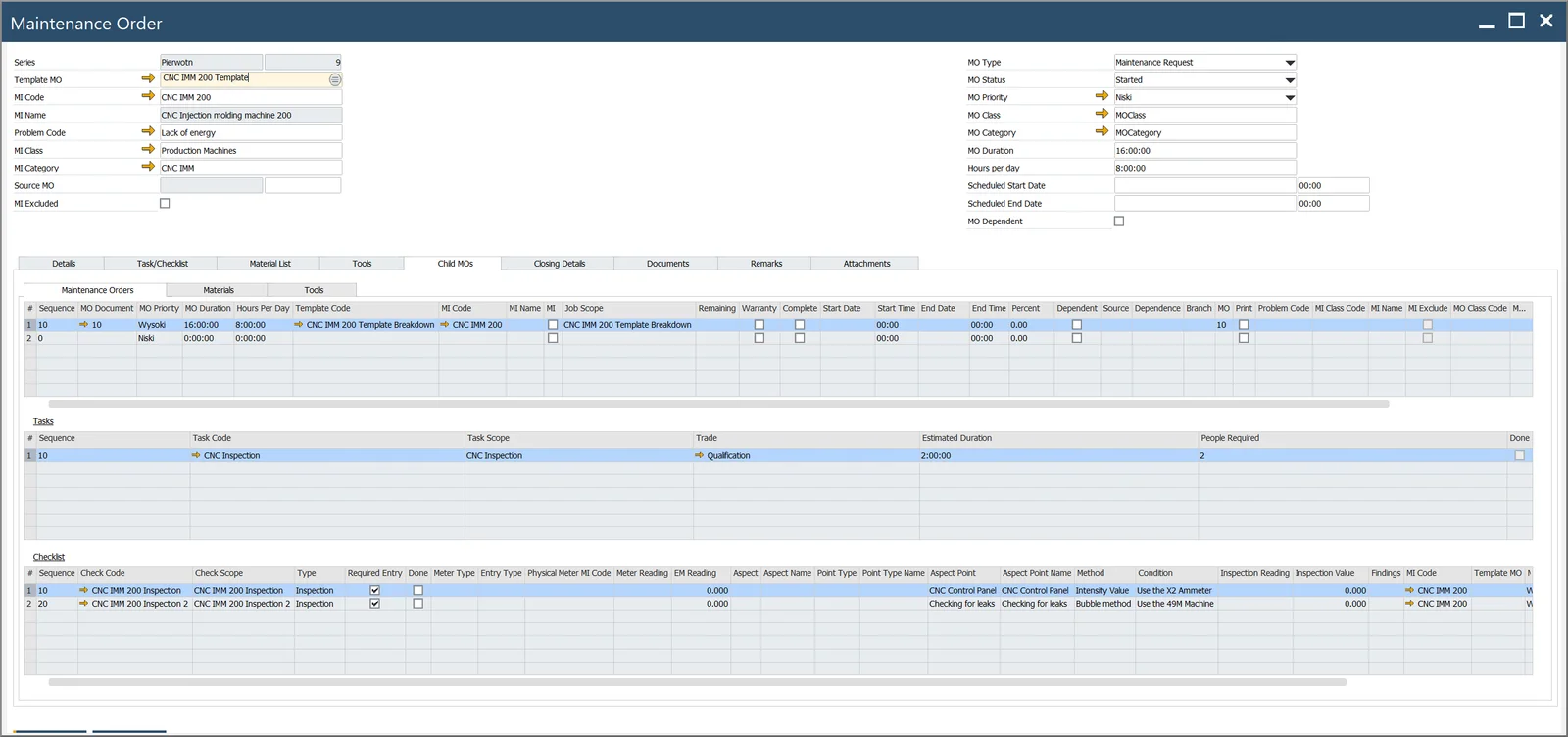The height and width of the screenshot is (737, 1568).
Task: Expand the MO Type dropdown
Action: click(x=1290, y=63)
